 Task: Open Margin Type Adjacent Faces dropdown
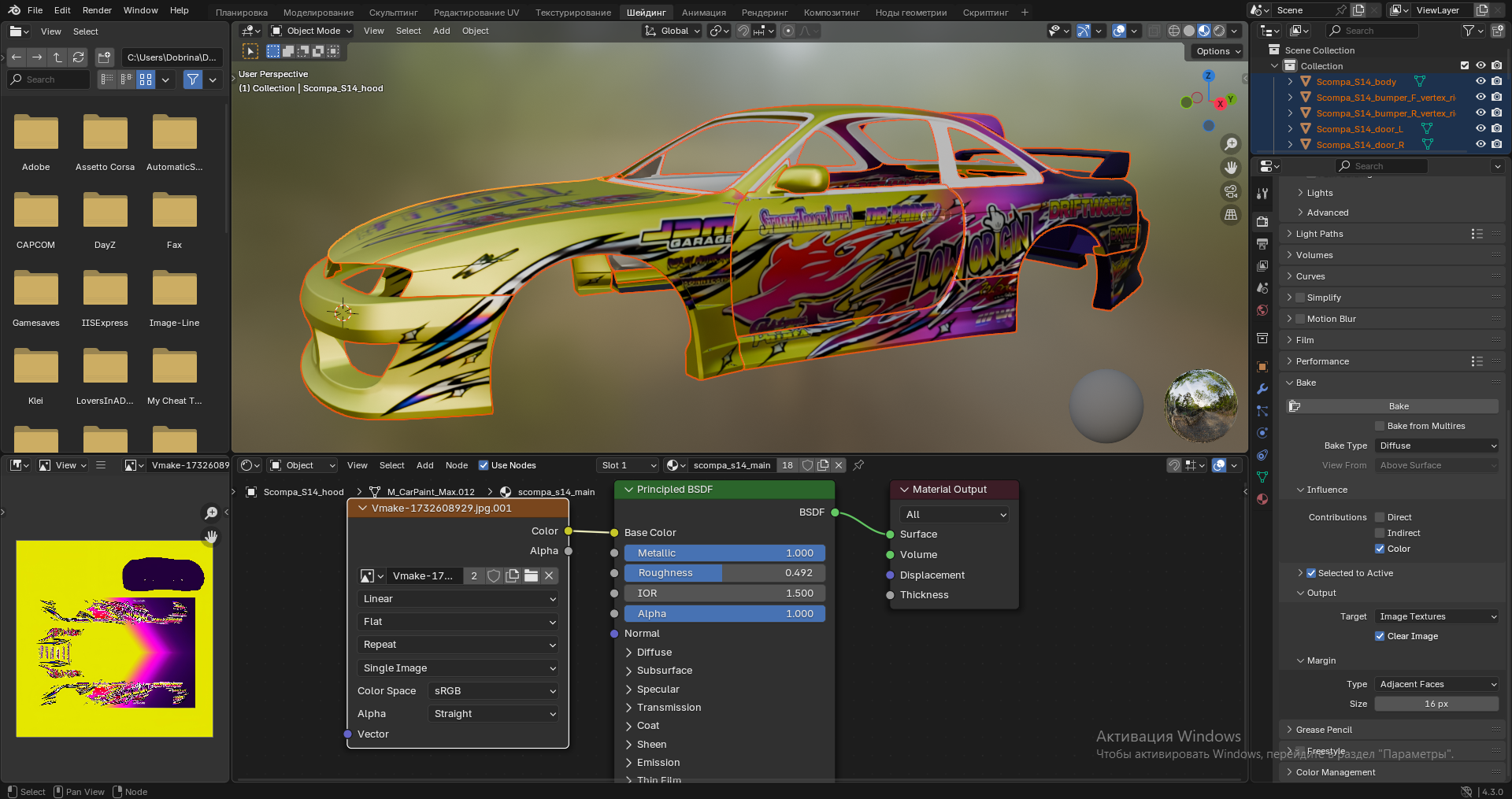(x=1437, y=684)
